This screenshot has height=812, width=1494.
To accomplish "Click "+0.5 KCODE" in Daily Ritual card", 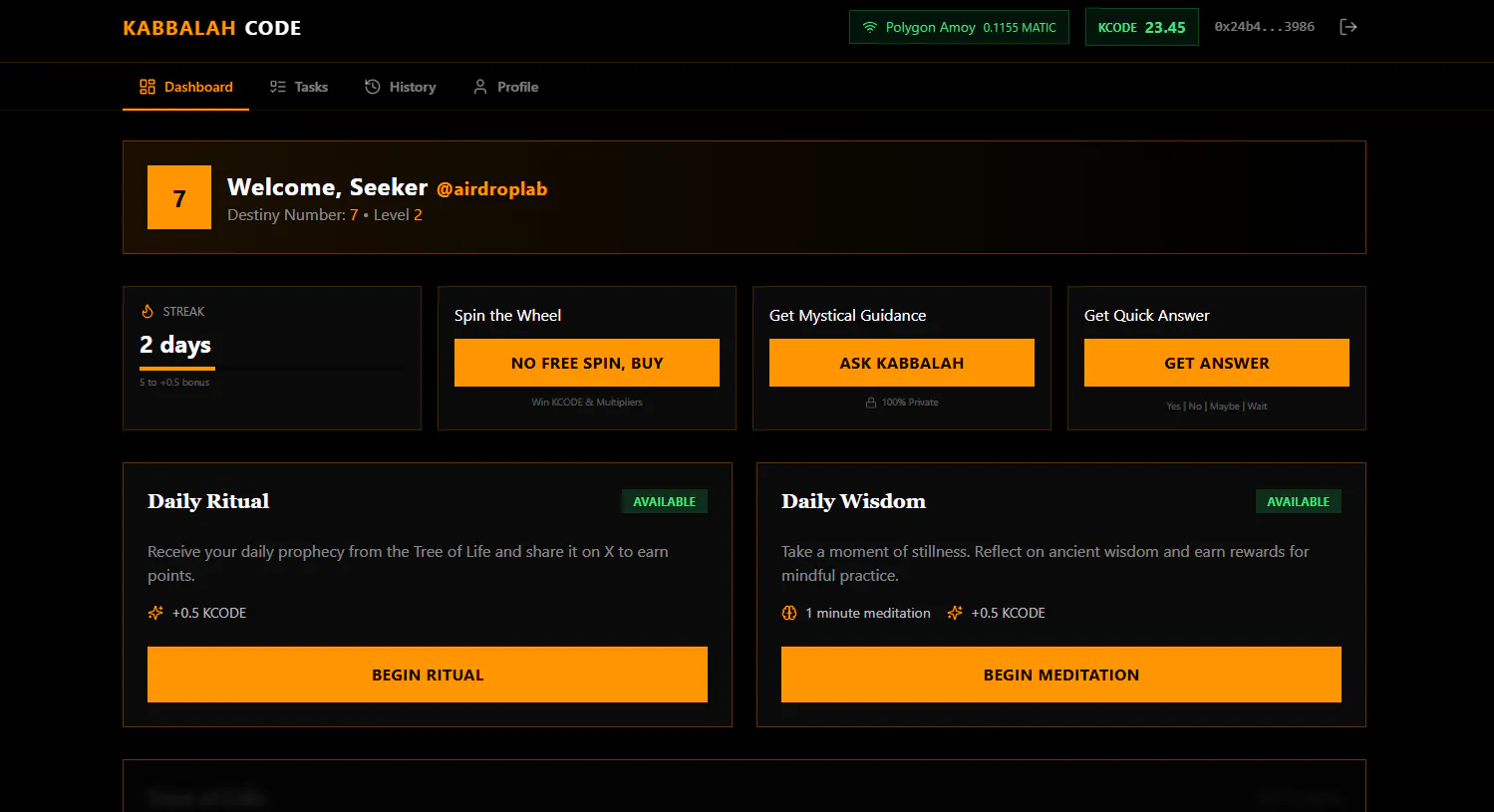I will [209, 613].
